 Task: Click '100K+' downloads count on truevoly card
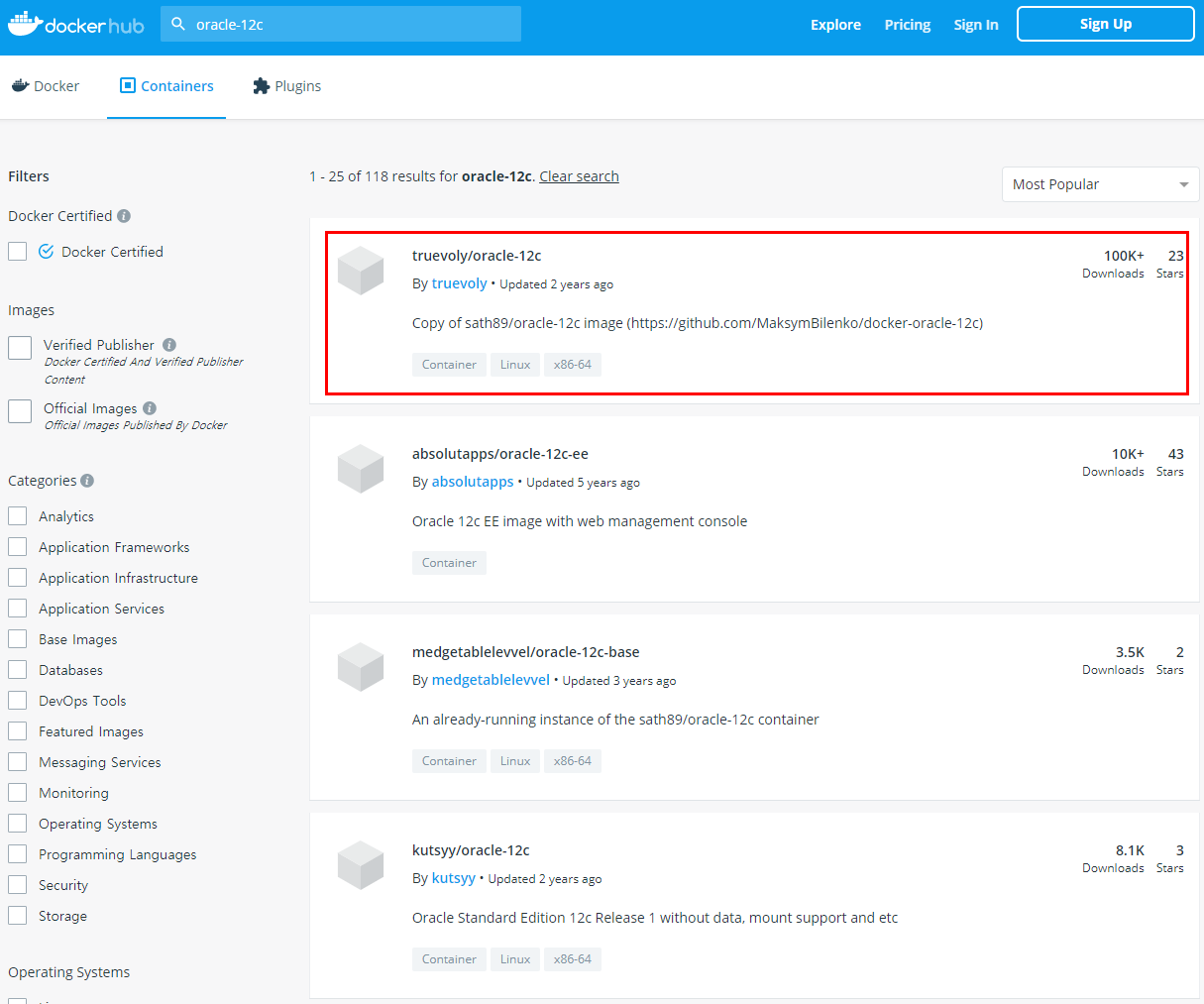[1124, 256]
